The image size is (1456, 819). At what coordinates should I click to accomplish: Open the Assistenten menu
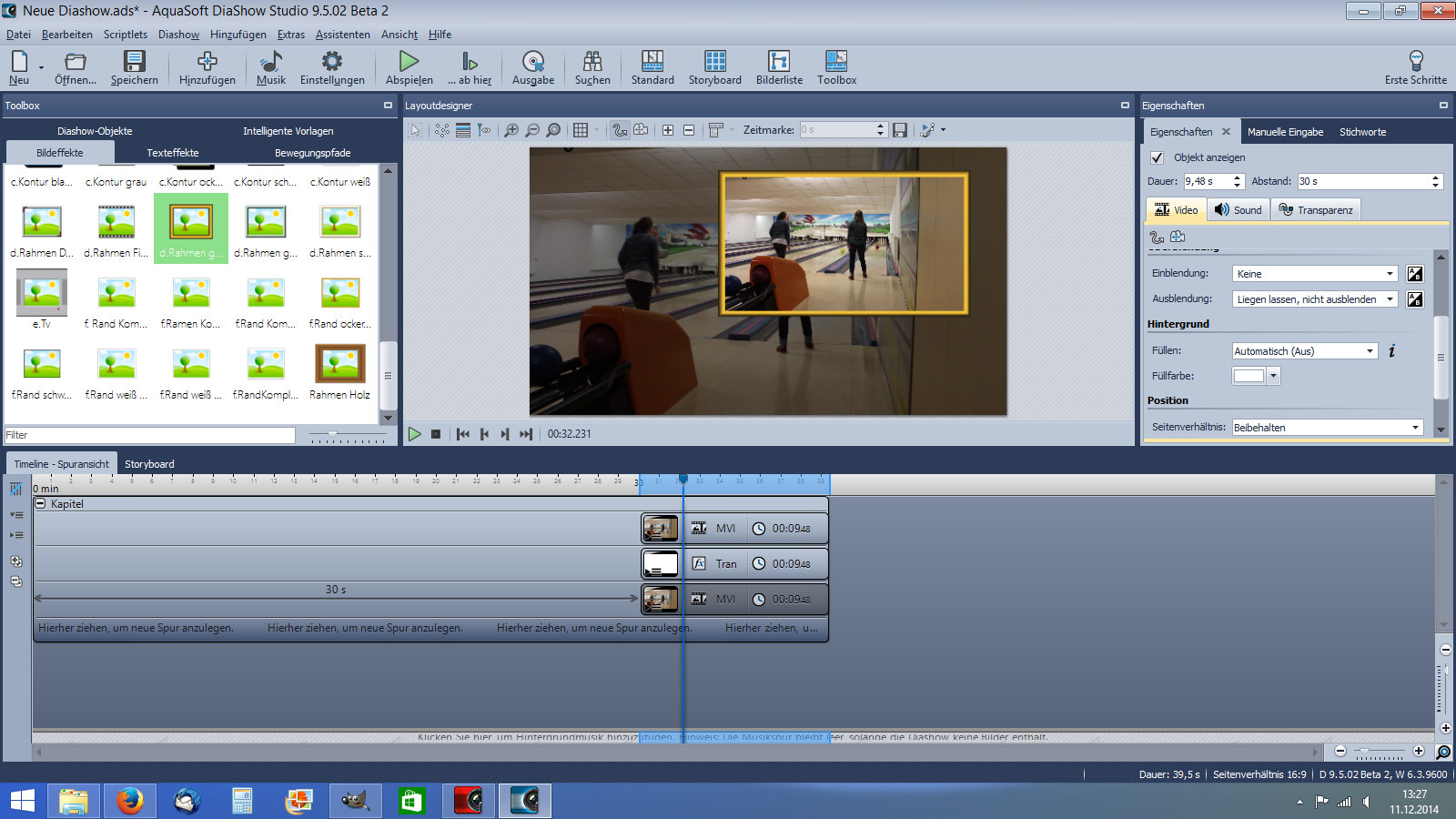[x=342, y=35]
